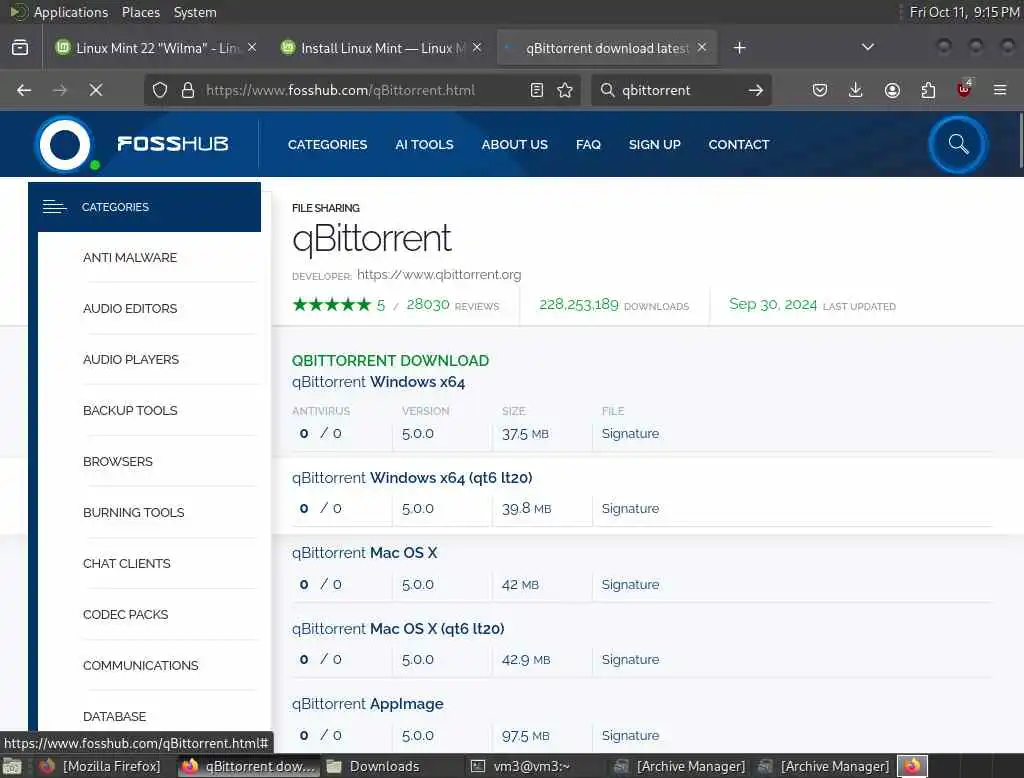Stop loading the page with the X button
This screenshot has height=778, width=1024.
[96, 90]
